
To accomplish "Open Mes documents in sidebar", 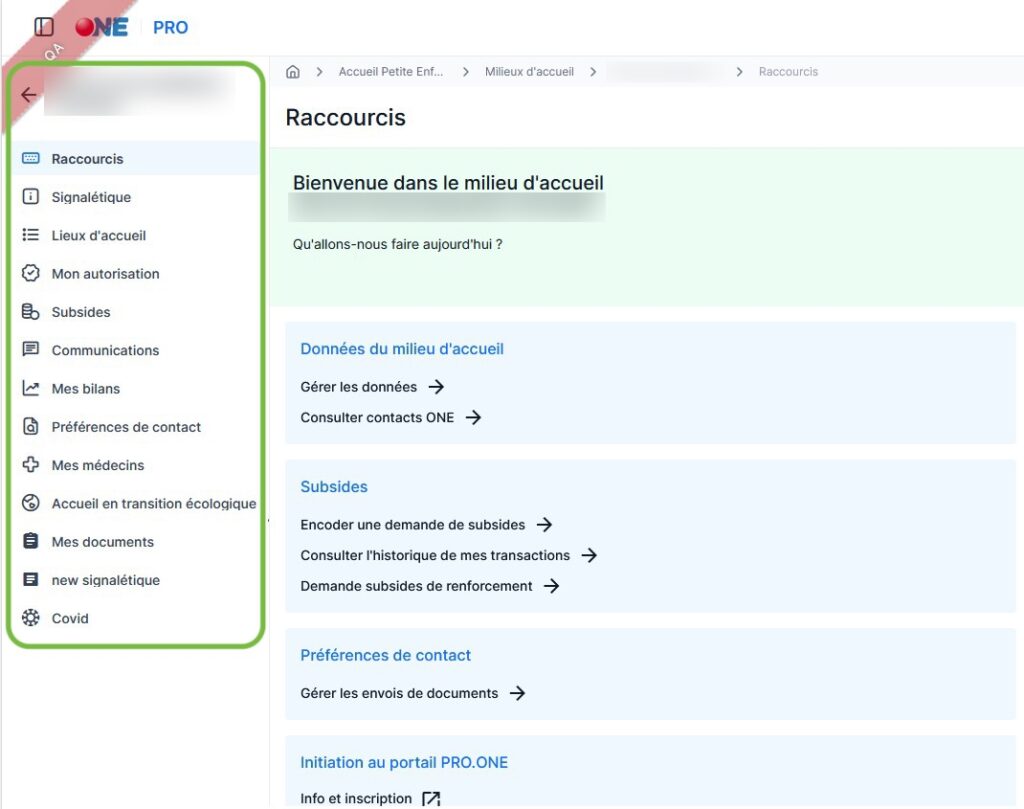I will [102, 542].
